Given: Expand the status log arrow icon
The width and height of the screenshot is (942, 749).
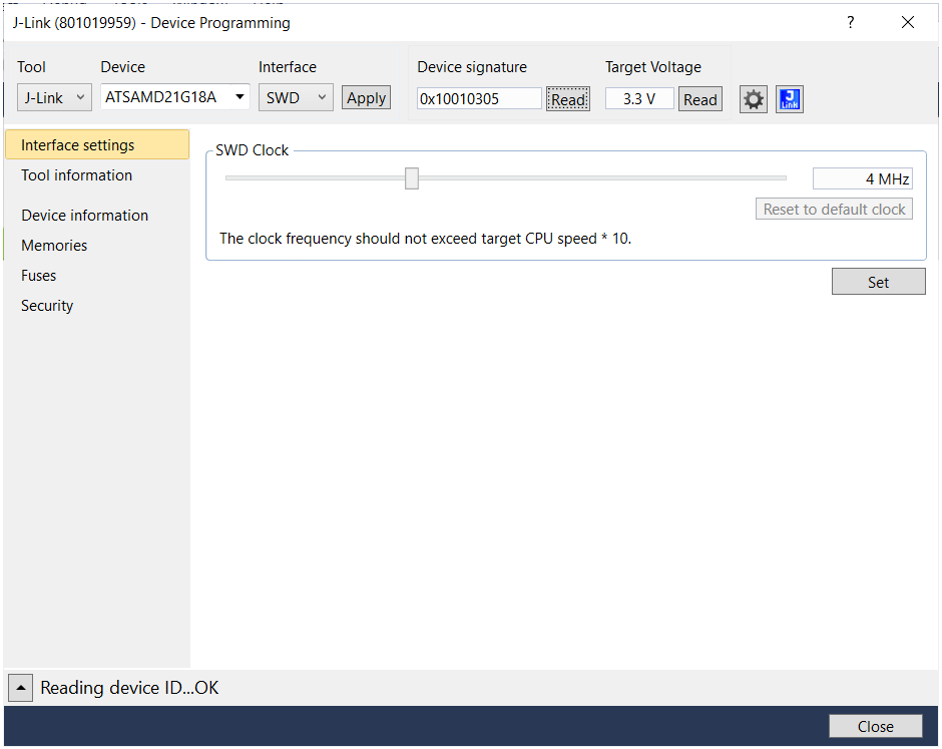Looking at the screenshot, I should (x=21, y=688).
